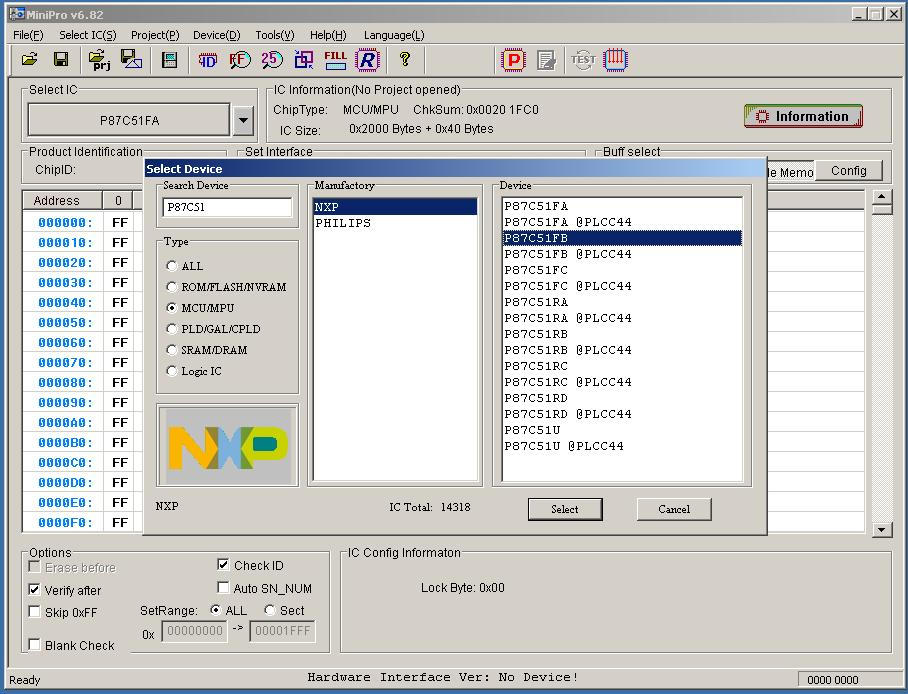Enable the Blank Check checkbox
The image size is (908, 694).
tap(34, 644)
